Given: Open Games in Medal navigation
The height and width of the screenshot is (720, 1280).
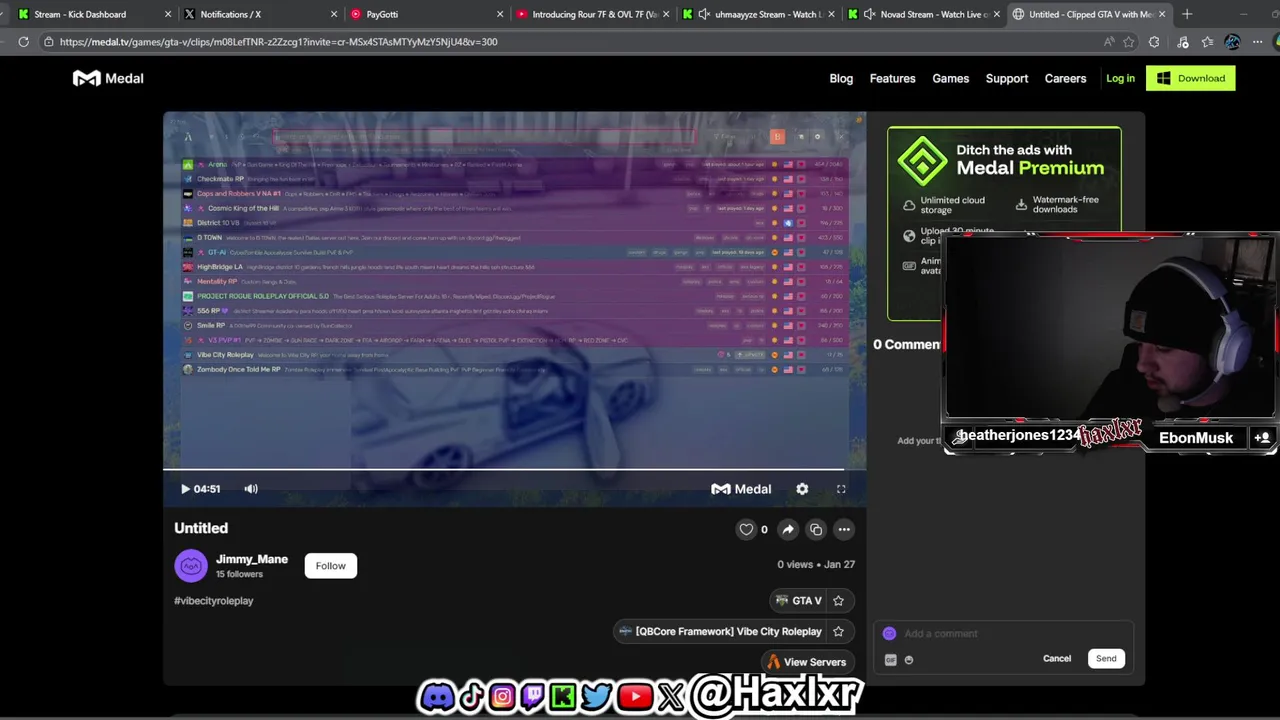Looking at the screenshot, I should tap(950, 78).
